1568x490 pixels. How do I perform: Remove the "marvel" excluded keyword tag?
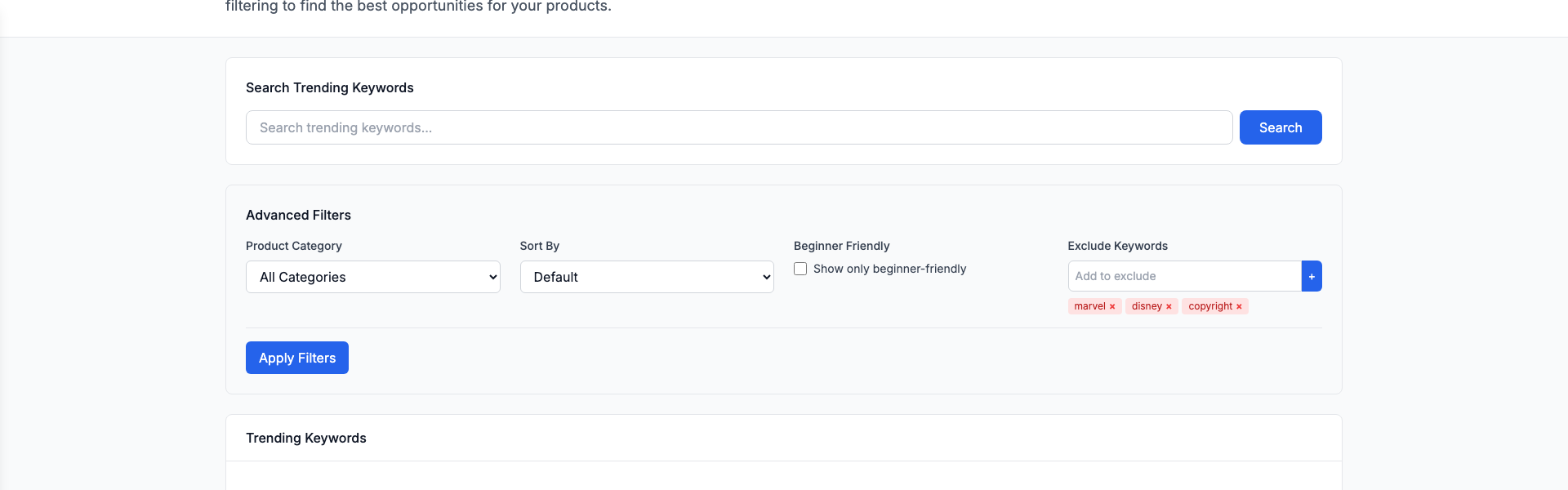(x=1111, y=306)
